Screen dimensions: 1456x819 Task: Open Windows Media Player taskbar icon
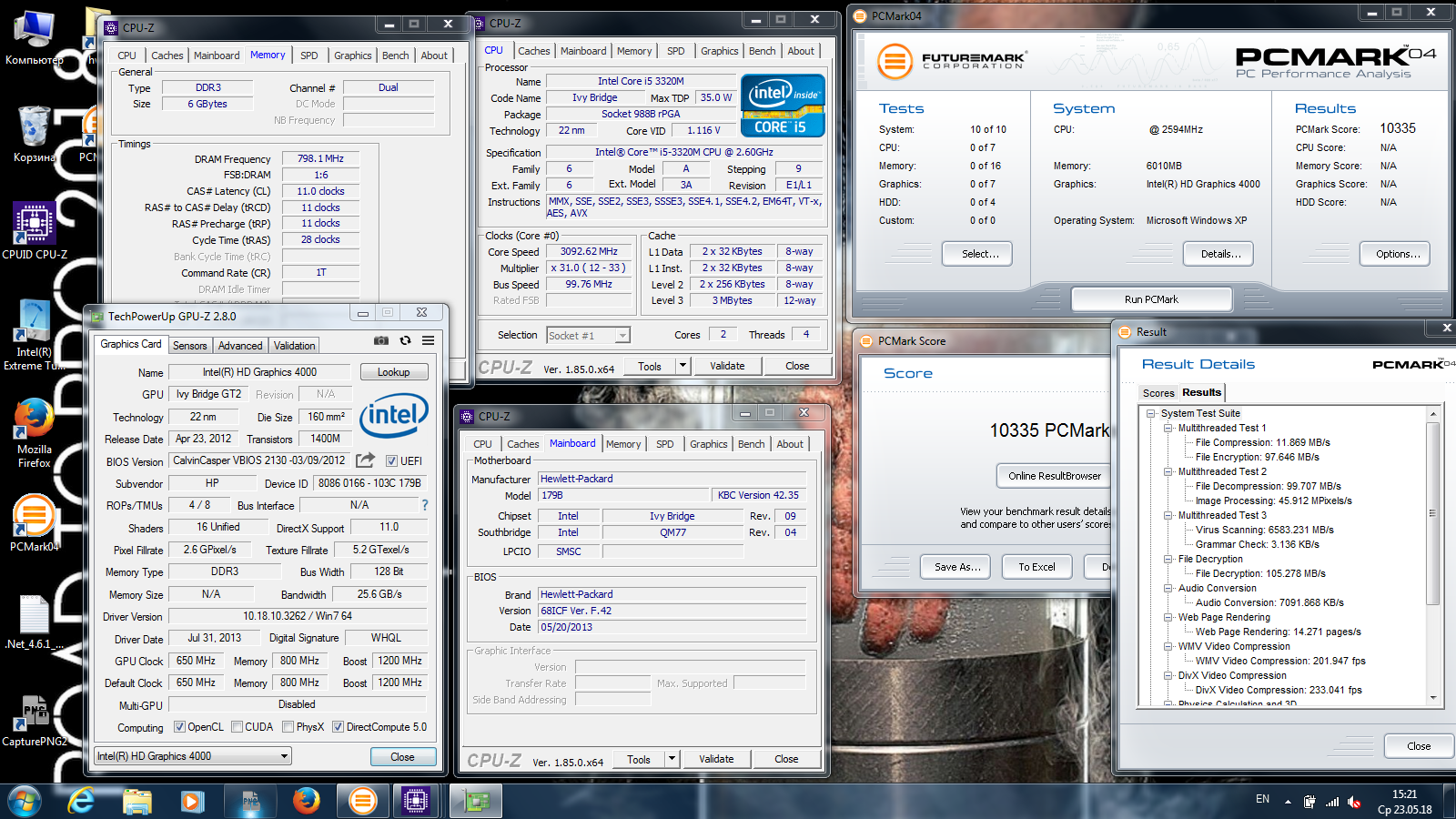[192, 801]
